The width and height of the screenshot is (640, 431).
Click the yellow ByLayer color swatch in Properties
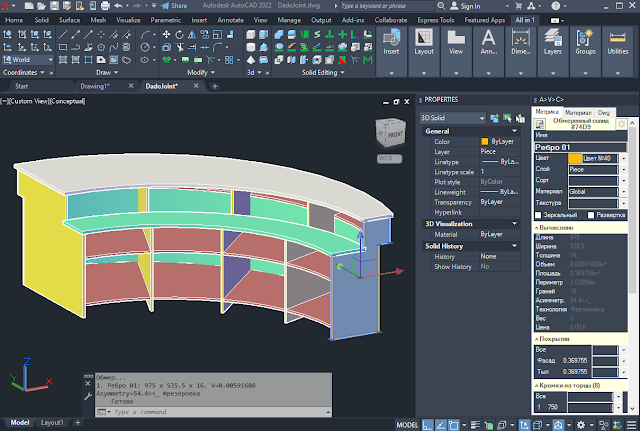point(484,142)
